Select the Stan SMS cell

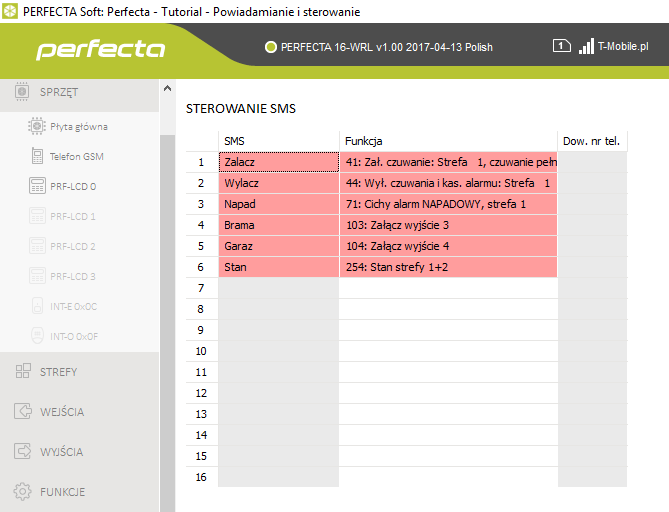pyautogui.click(x=279, y=267)
